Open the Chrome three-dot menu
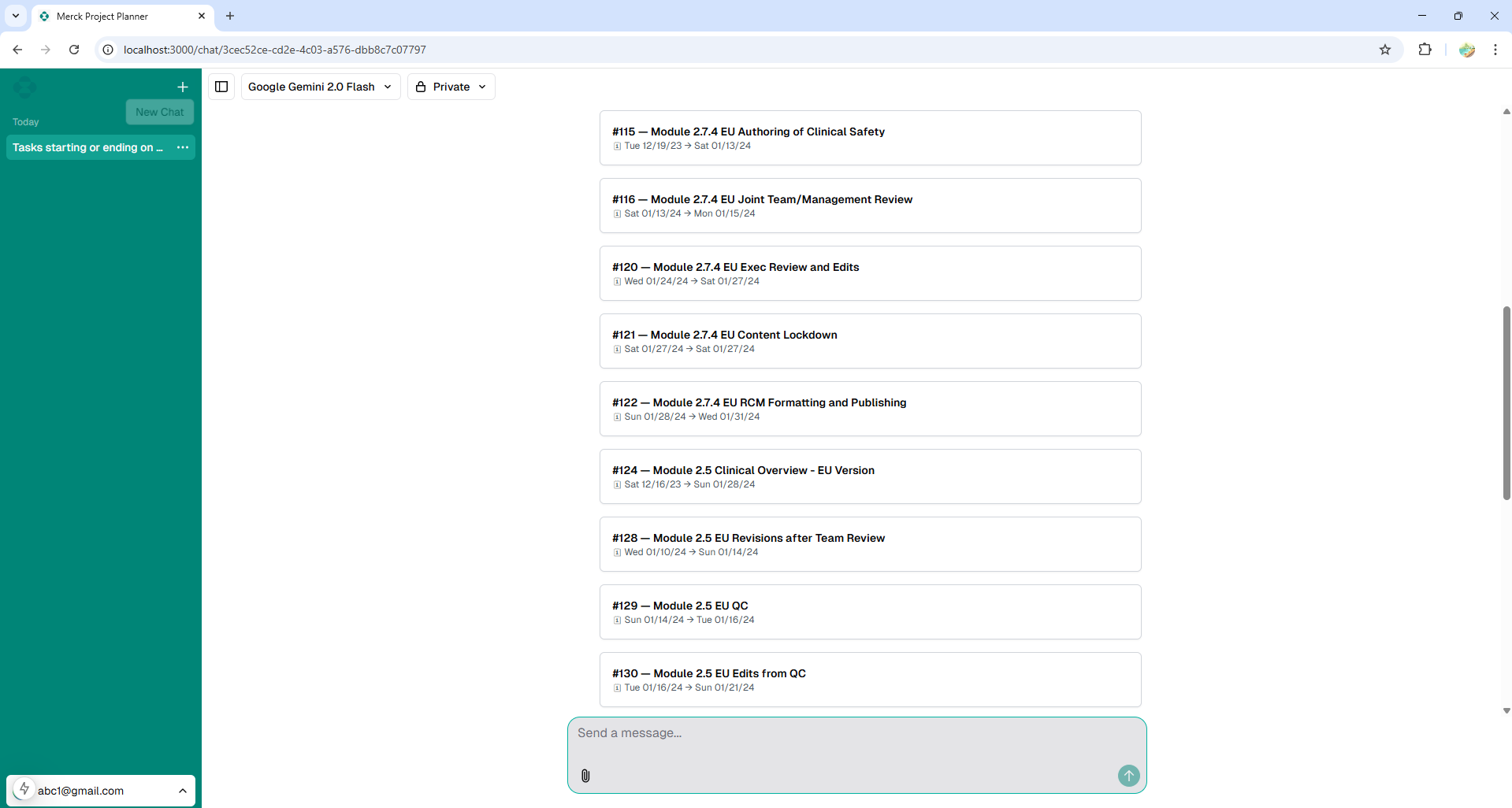 coord(1495,50)
